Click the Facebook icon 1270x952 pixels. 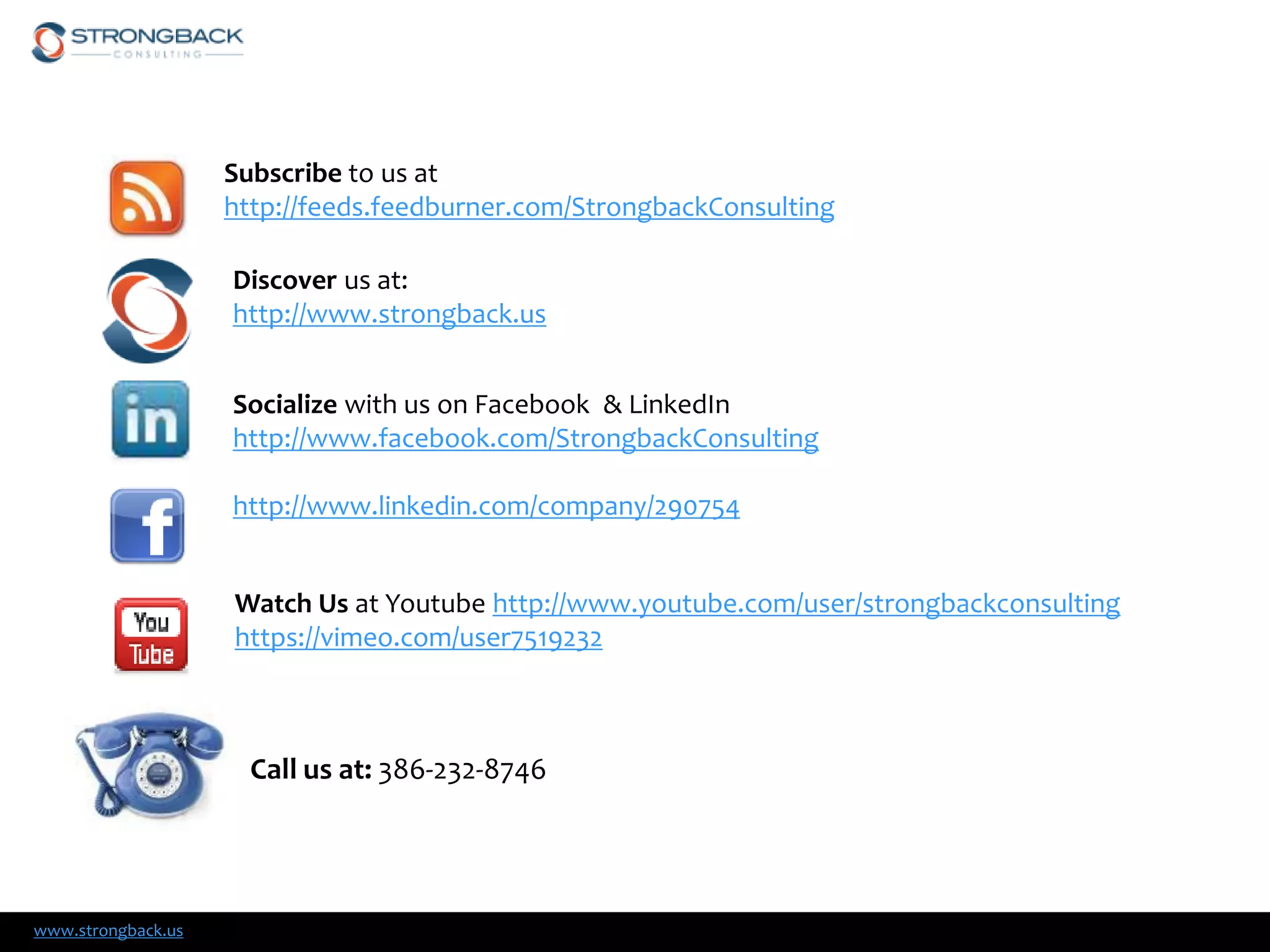point(147,526)
